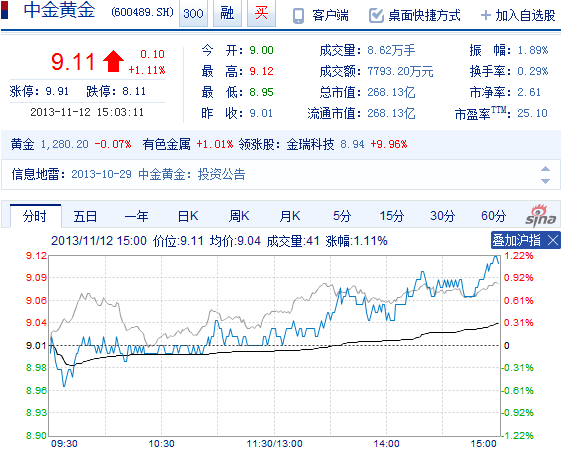Viewport: 562px width, 451px height.
Task: Click the +1.11% change value
Action: [x=147, y=70]
